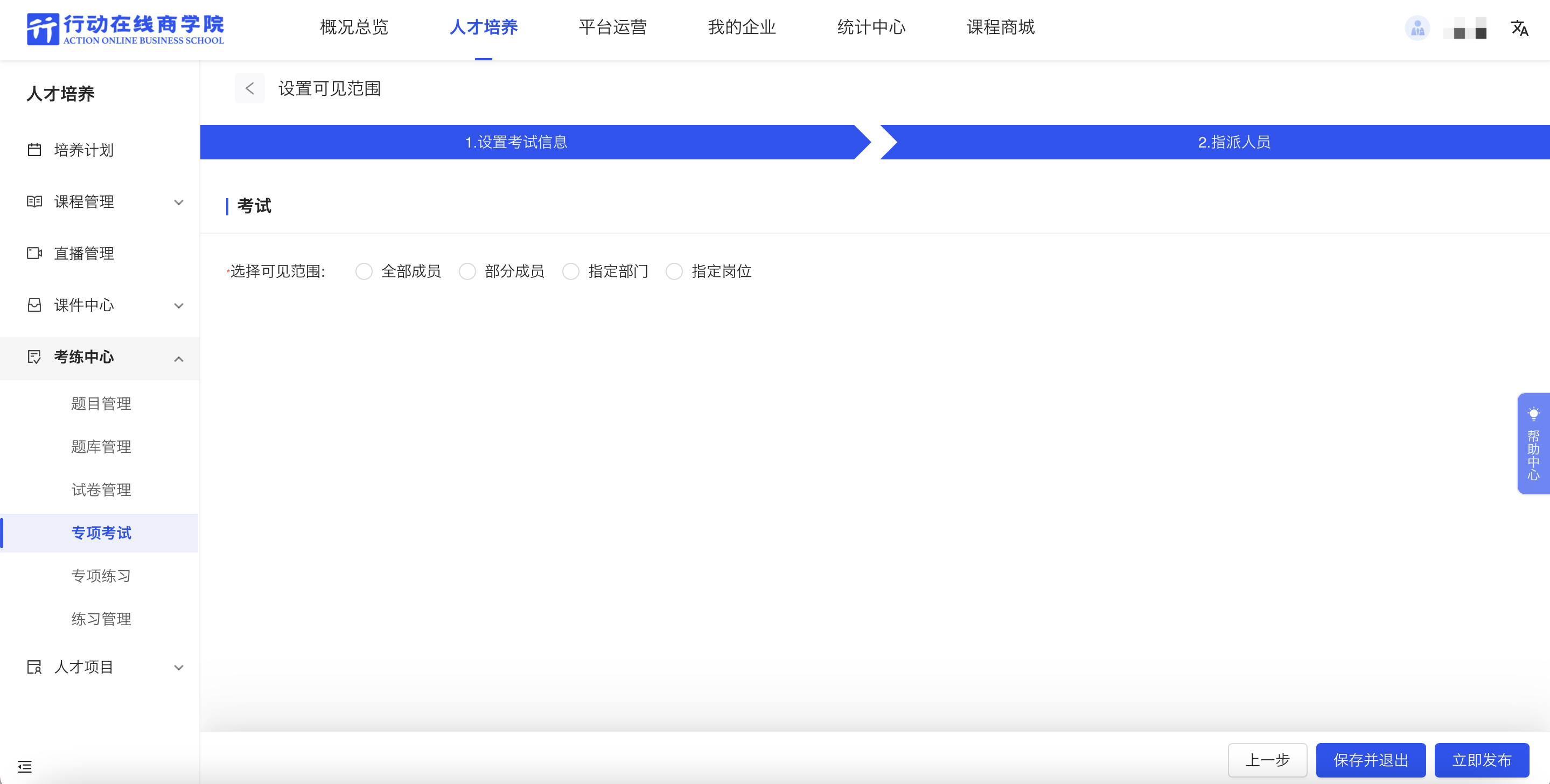
Task: Click step 1.设置考试信息 in progress bar
Action: pos(535,142)
